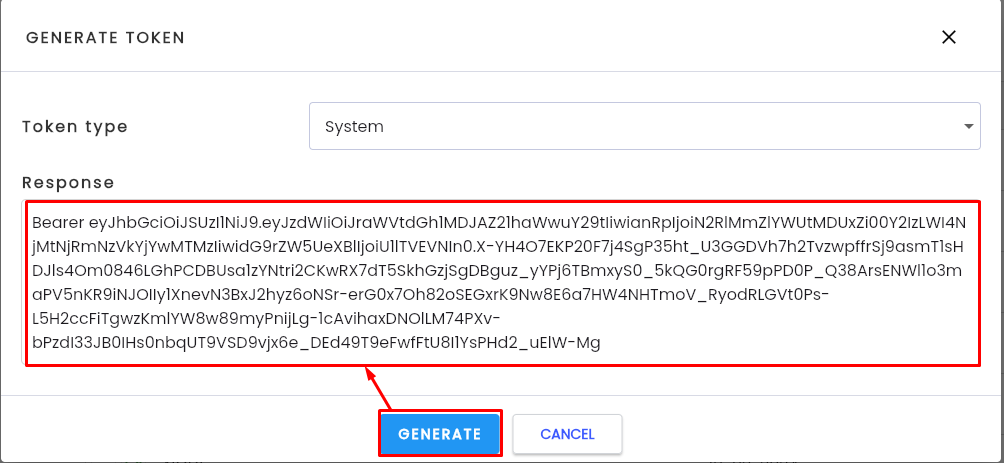Focus the Response text area
Image resolution: width=1004 pixels, height=463 pixels.
point(502,283)
